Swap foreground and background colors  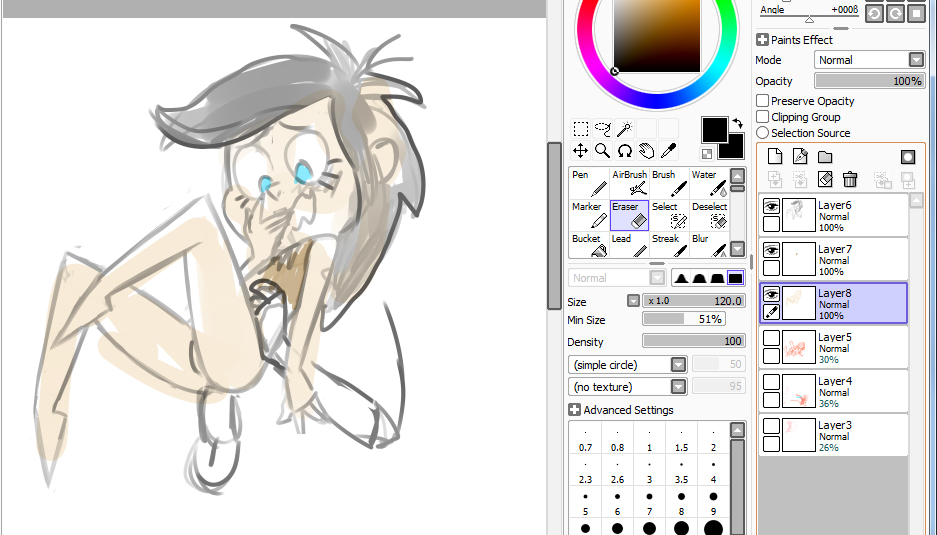(x=738, y=123)
